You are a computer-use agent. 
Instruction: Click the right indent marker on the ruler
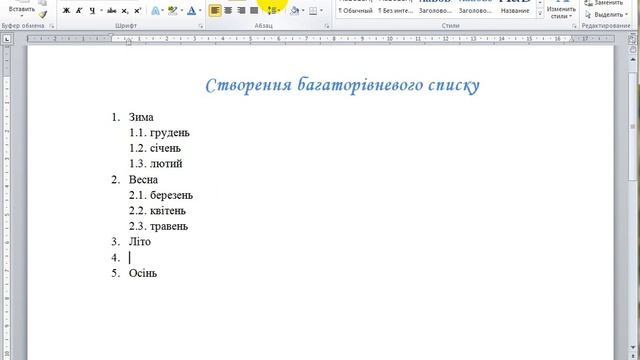pos(571,40)
